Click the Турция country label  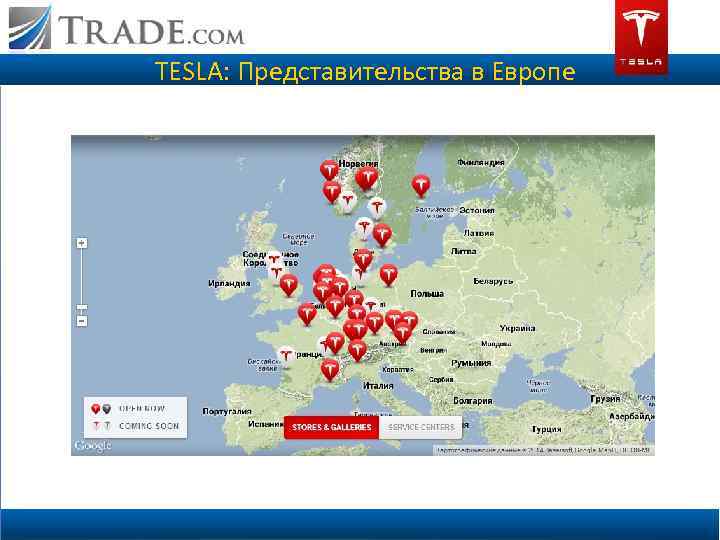point(546,429)
